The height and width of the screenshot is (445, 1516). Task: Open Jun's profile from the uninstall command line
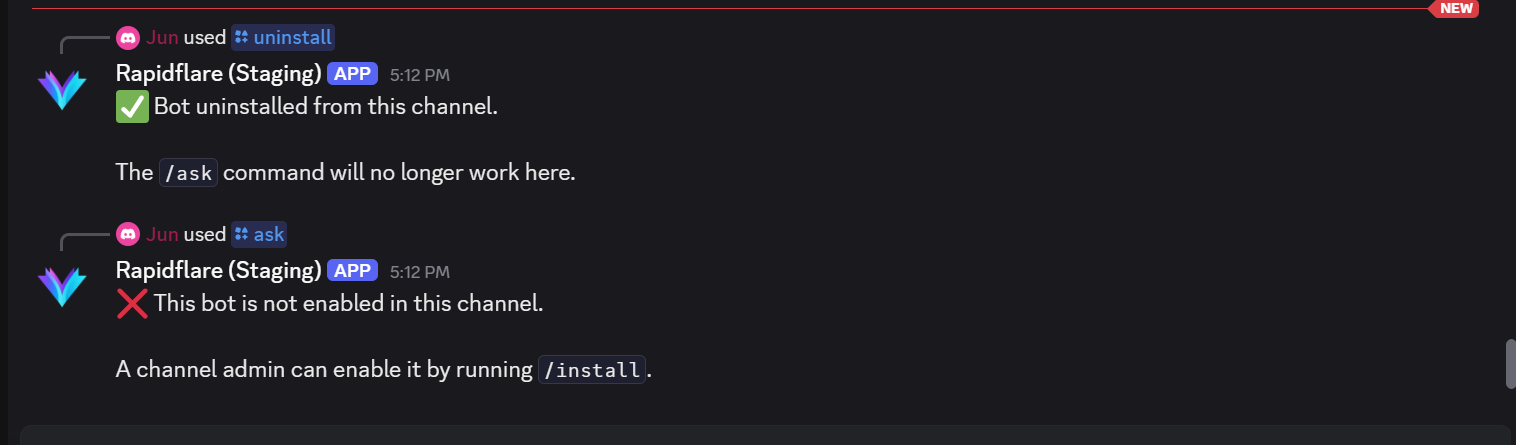pos(162,38)
